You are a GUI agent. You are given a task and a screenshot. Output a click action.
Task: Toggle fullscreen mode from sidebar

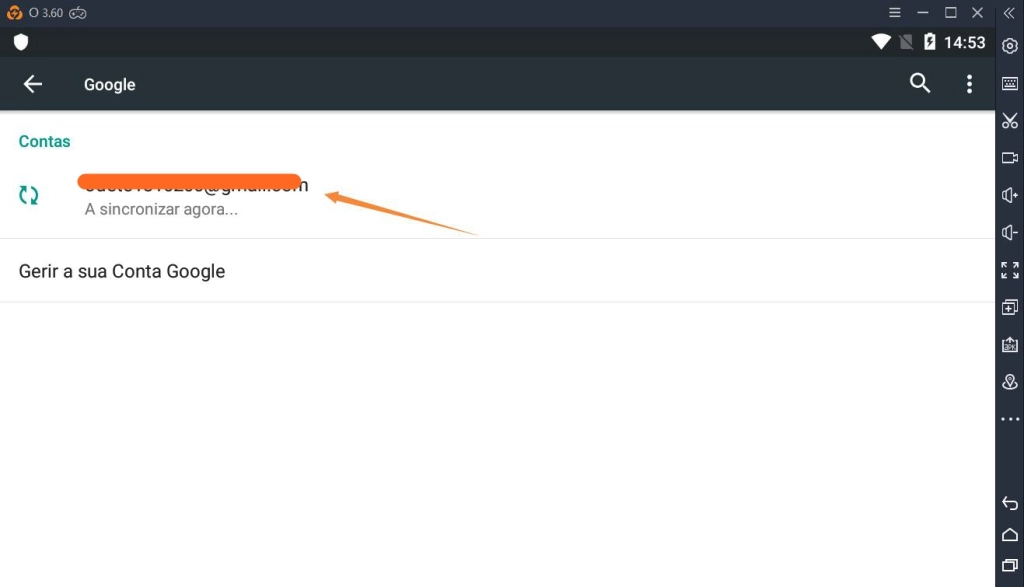point(1010,270)
